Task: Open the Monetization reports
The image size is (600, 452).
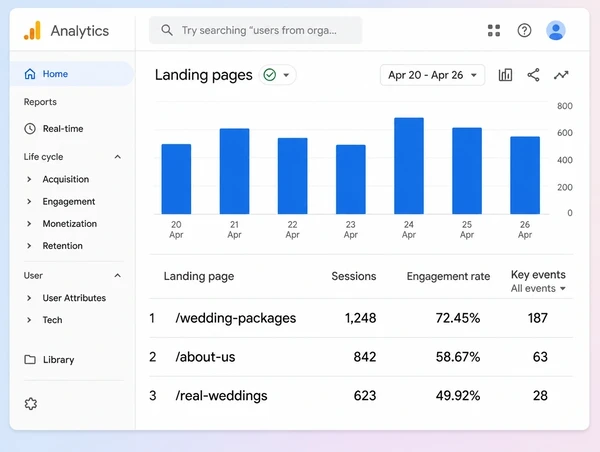Action: click(70, 224)
